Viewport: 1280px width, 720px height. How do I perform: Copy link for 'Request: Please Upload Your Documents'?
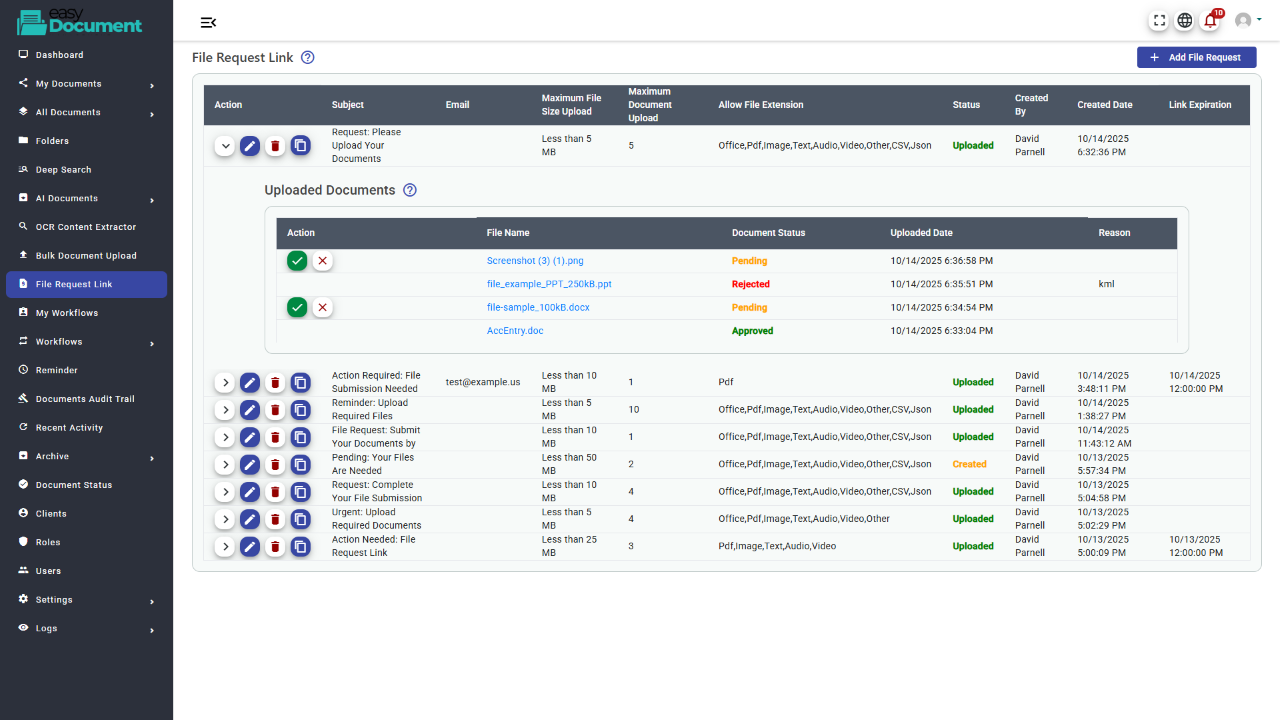click(301, 146)
